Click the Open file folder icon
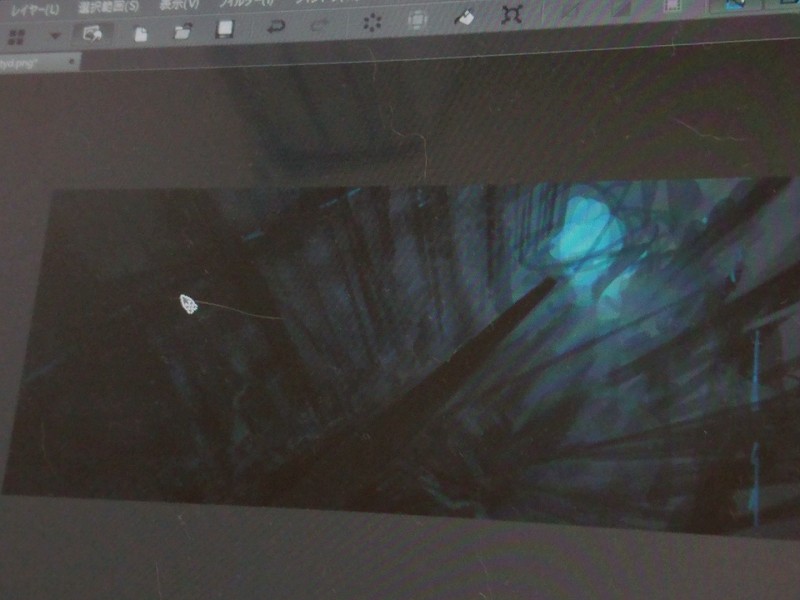Viewport: 800px width, 600px height. pyautogui.click(x=183, y=31)
